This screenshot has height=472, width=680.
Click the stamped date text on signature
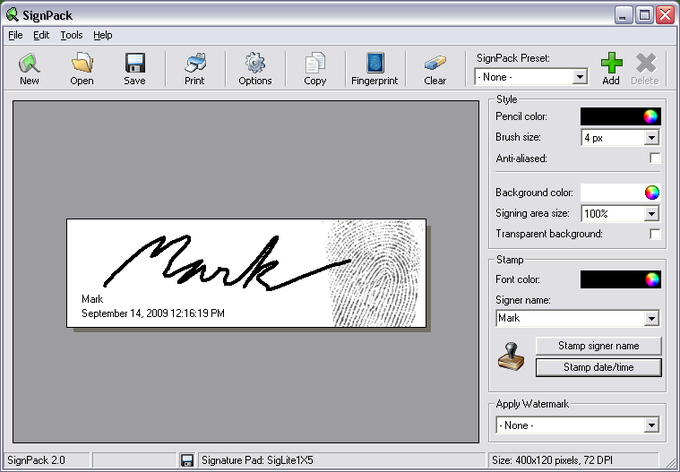click(153, 313)
